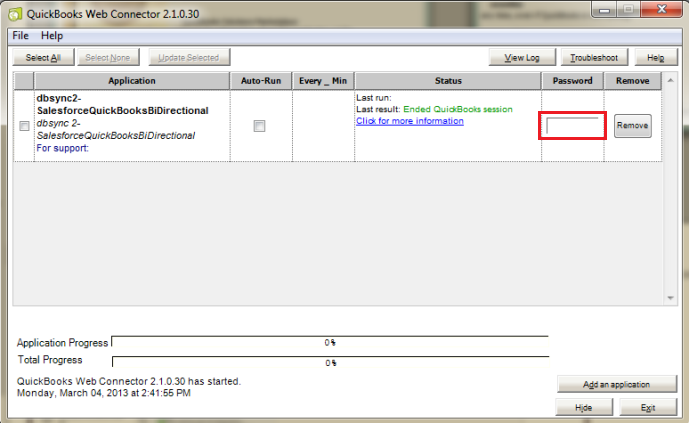Image resolution: width=689 pixels, height=423 pixels.
Task: Click the Every _ Min interval field
Action: click(x=323, y=125)
